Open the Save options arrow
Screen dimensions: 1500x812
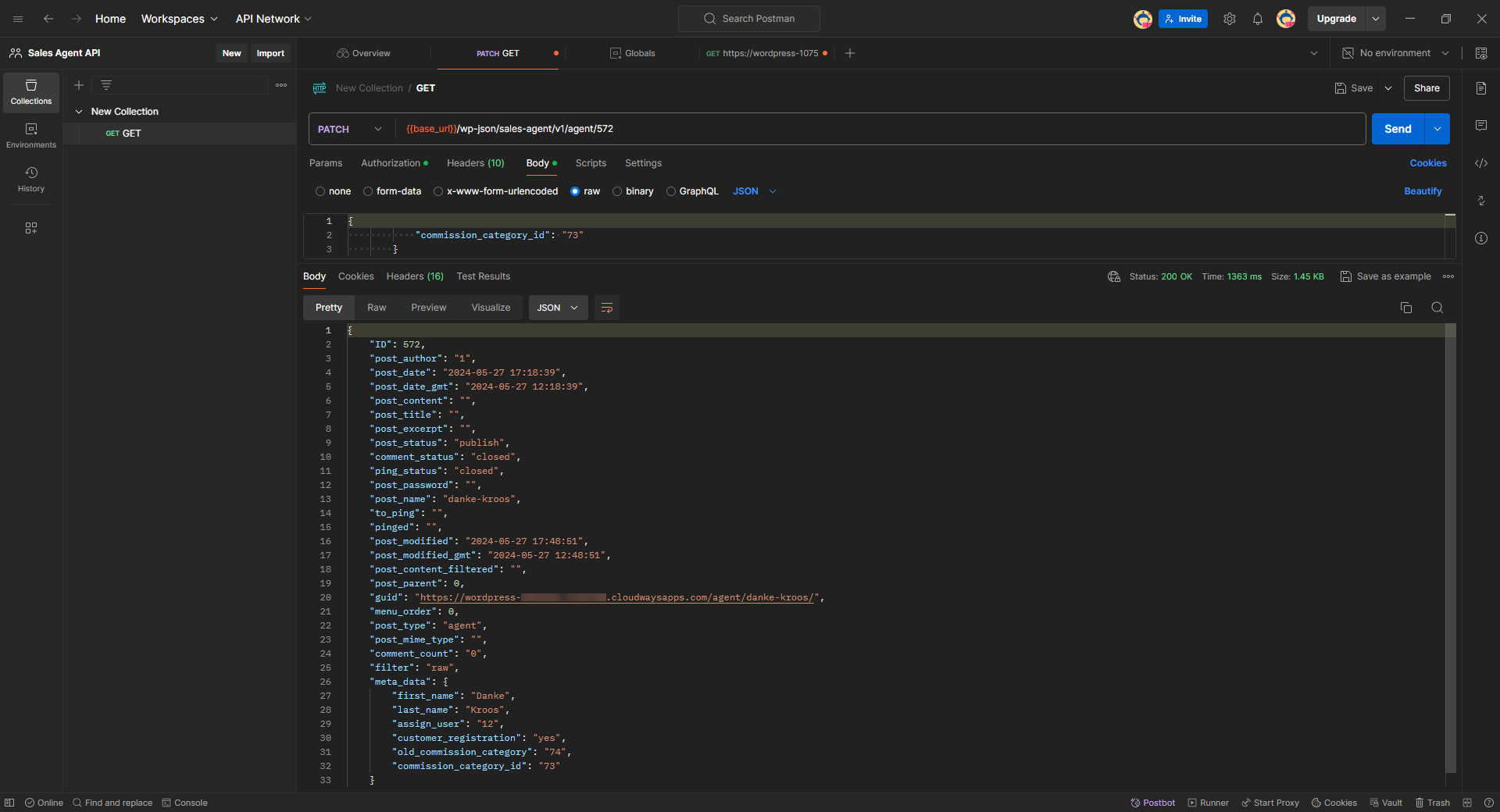(x=1388, y=88)
